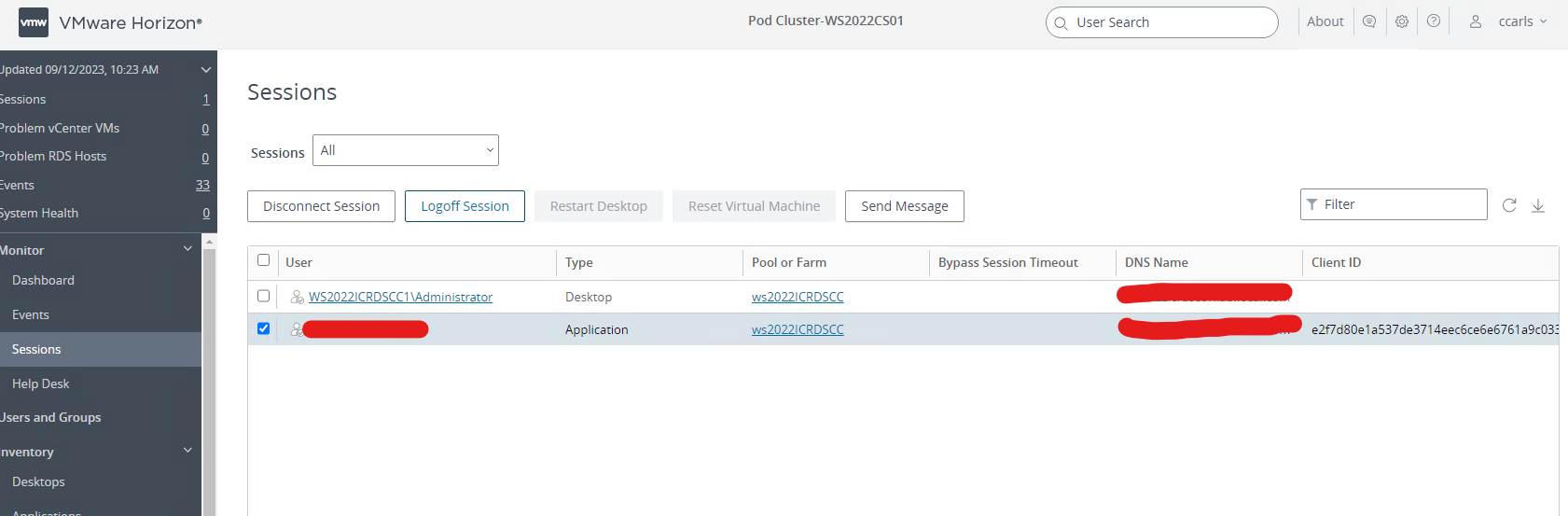Click the user profile person icon
This screenshot has height=516, width=1568.
click(x=1476, y=21)
